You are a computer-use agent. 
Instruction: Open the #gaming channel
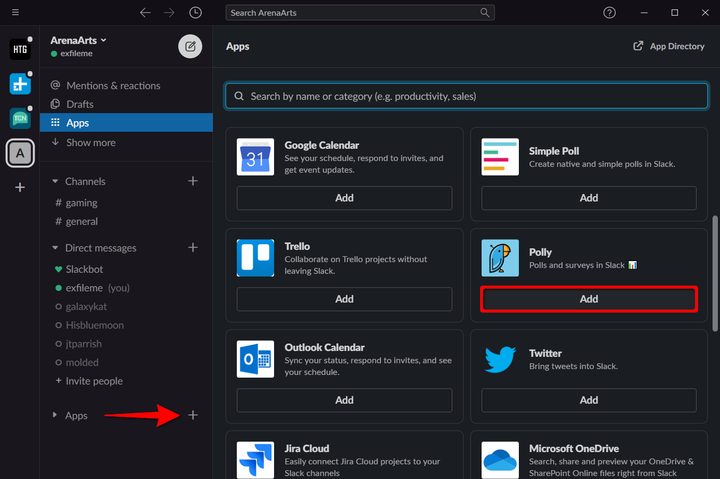click(126, 203)
